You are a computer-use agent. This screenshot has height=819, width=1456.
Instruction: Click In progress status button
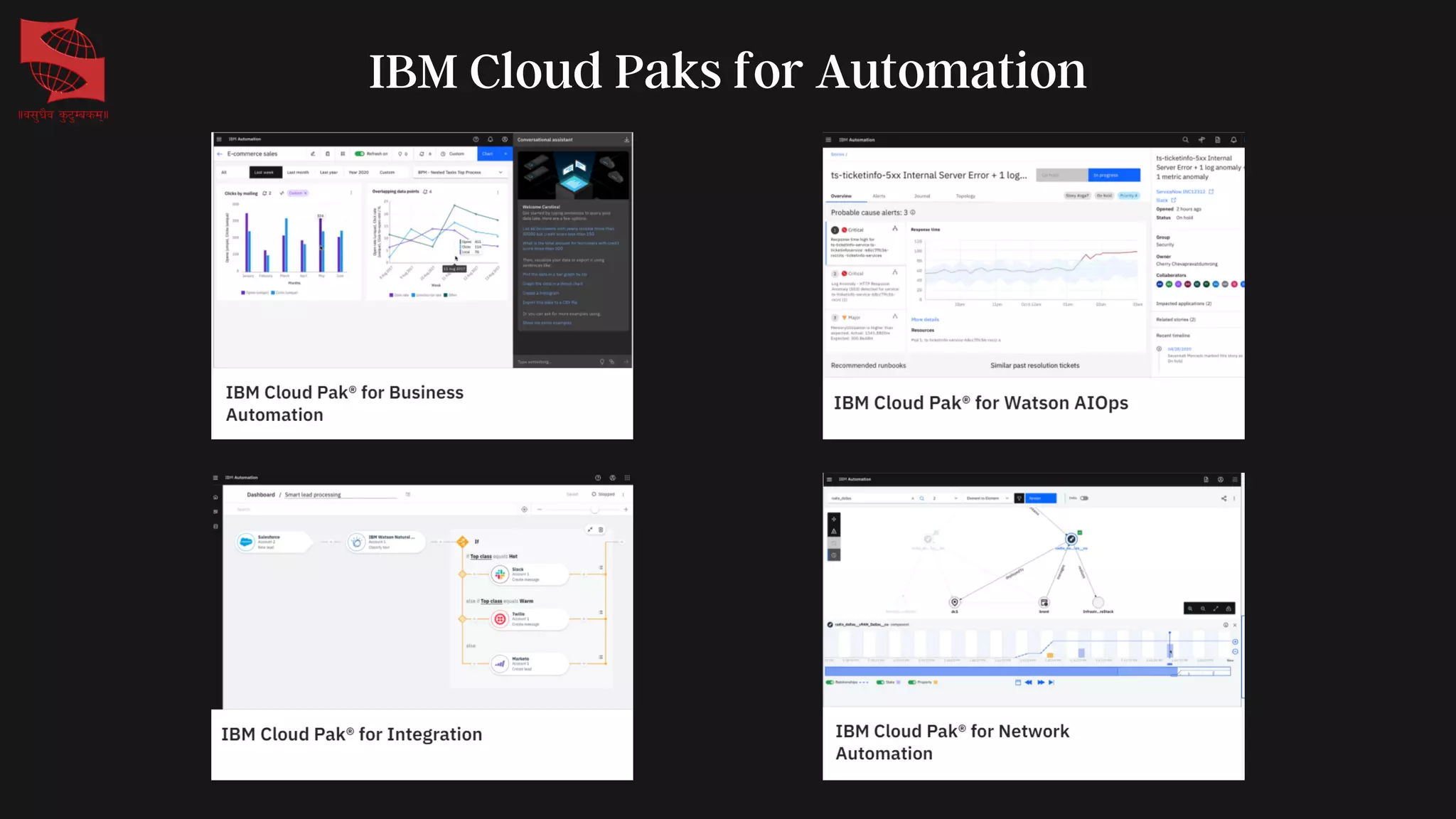(1114, 175)
